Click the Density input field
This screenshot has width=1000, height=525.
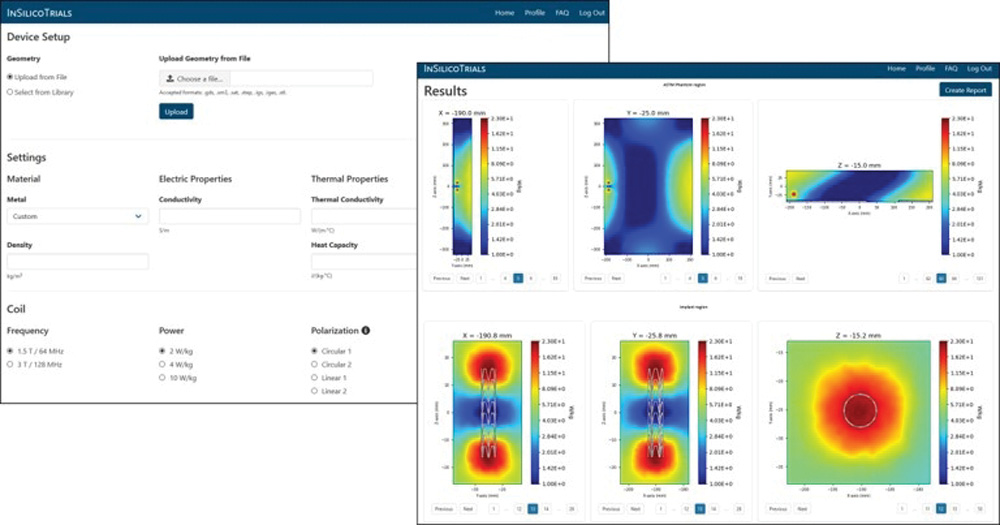(x=77, y=261)
